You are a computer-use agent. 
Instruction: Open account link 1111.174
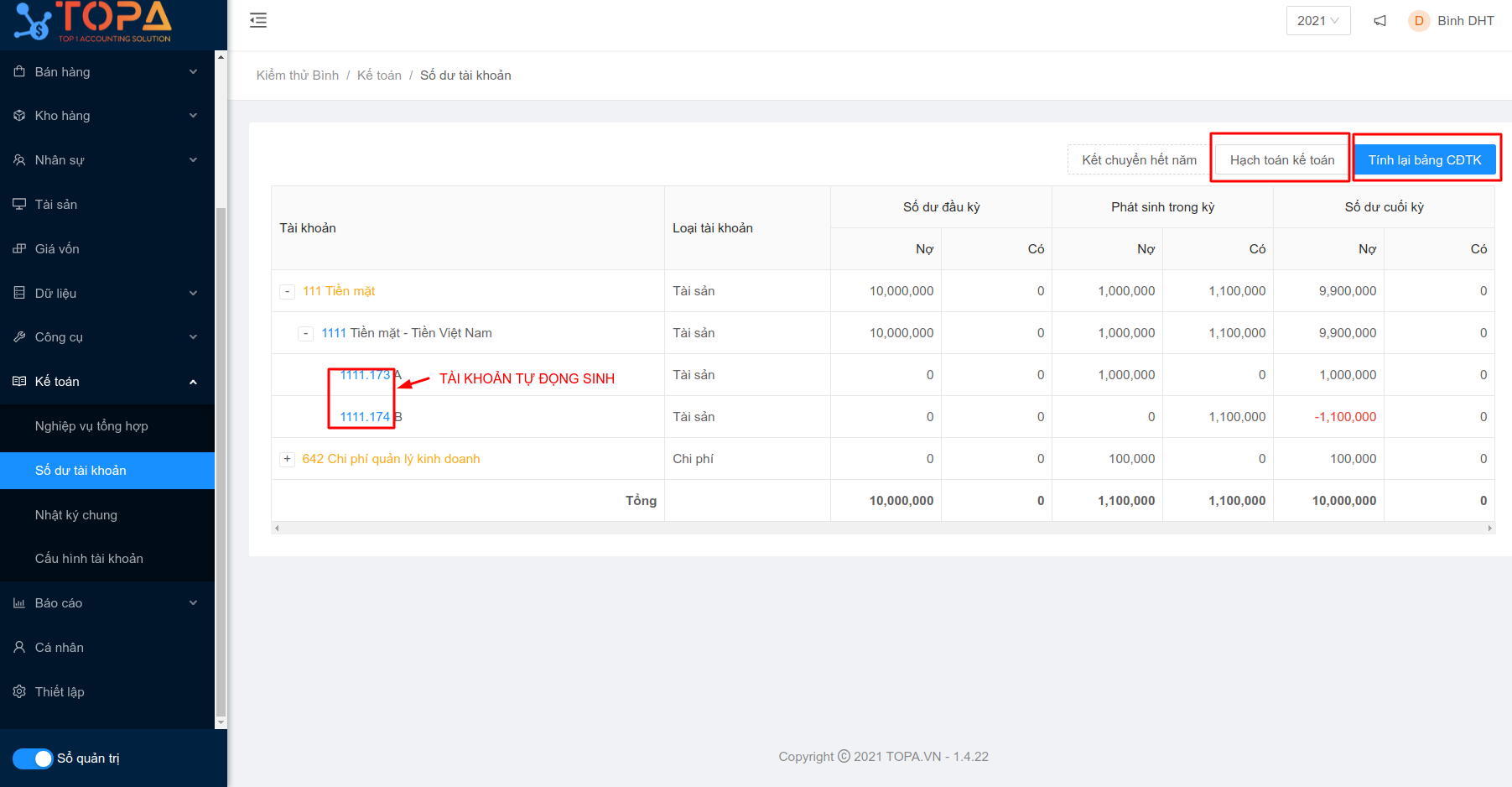tap(365, 417)
